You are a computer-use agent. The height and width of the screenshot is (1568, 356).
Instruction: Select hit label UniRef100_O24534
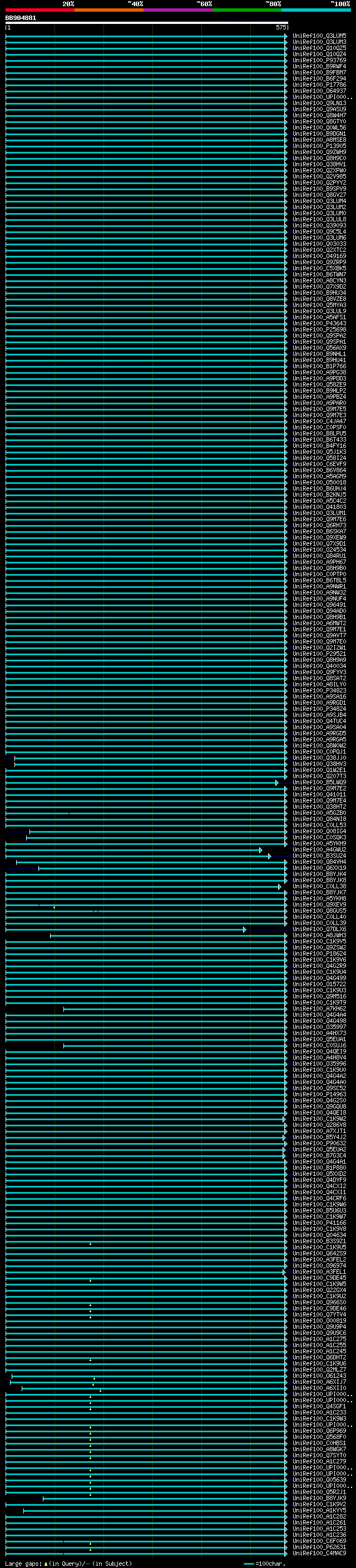(x=319, y=550)
